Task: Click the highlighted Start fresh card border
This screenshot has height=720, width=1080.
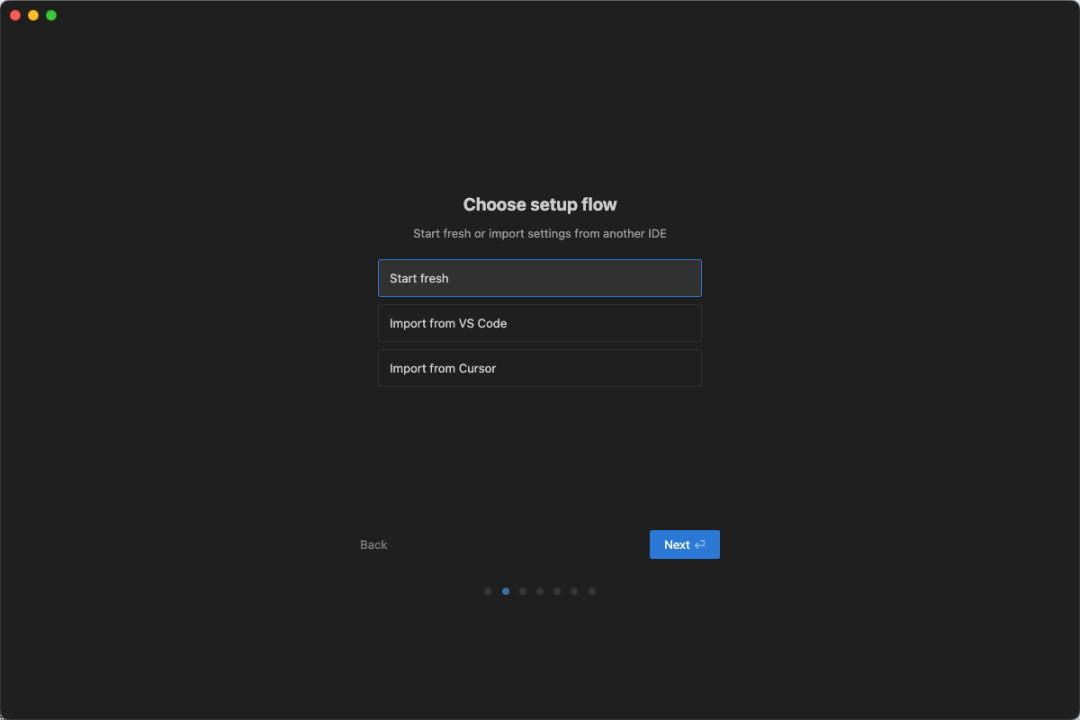Action: tap(539, 260)
